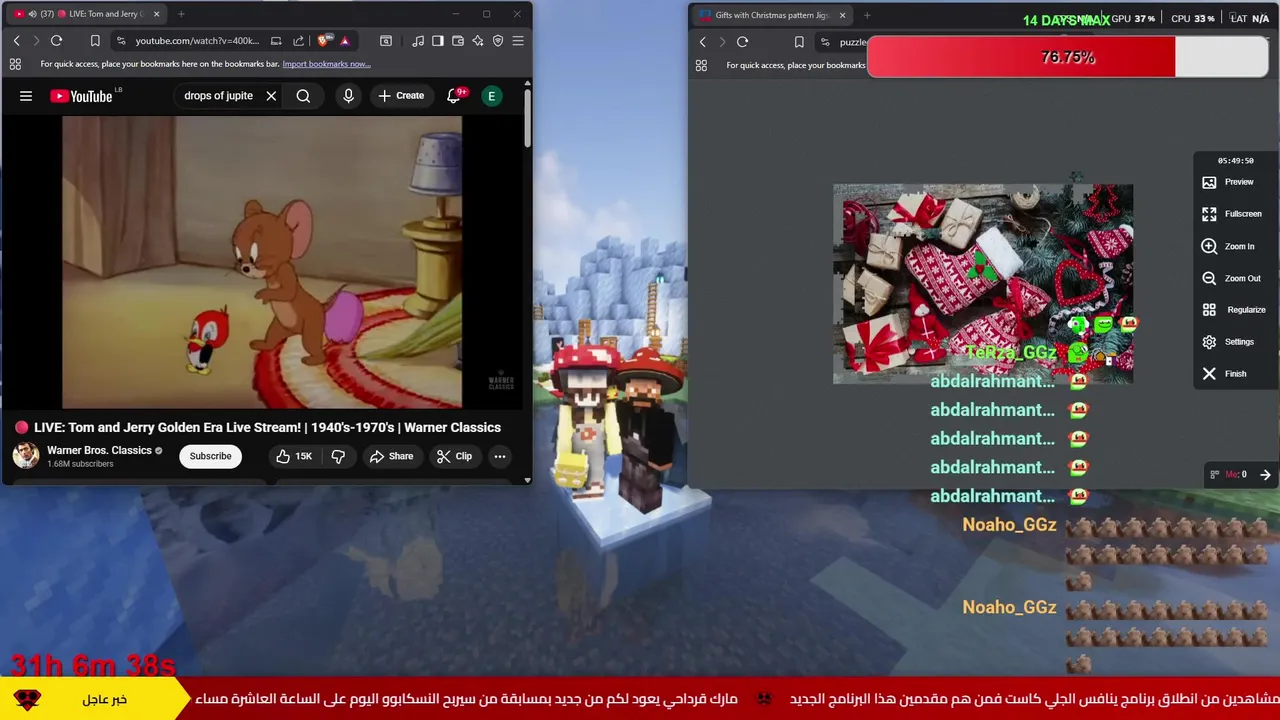
Task: Bookmark the puzzle page
Action: (799, 42)
